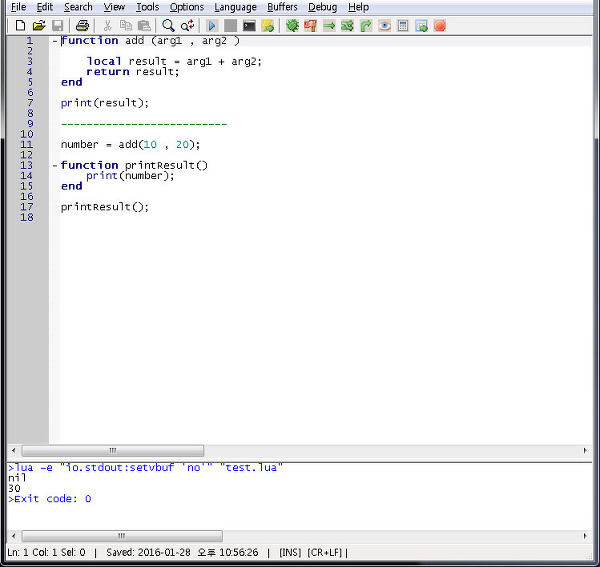This screenshot has width=600, height=567.
Task: Open the Buffers menu
Action: [282, 7]
